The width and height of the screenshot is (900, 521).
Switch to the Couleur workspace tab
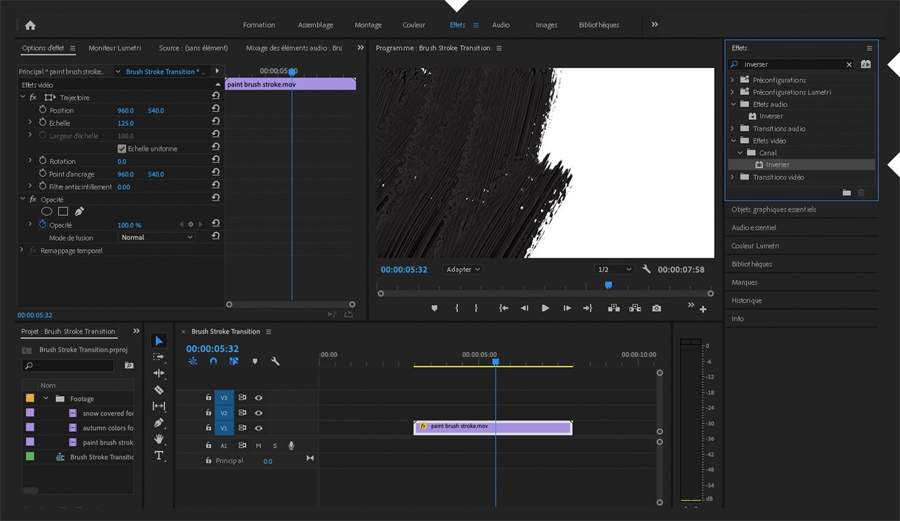click(414, 25)
